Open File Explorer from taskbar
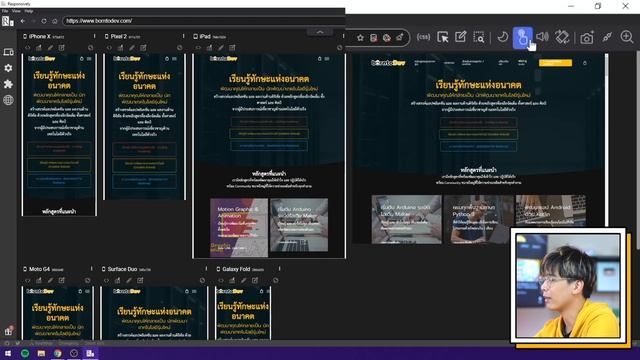This screenshot has width=640, height=360. (41, 353)
